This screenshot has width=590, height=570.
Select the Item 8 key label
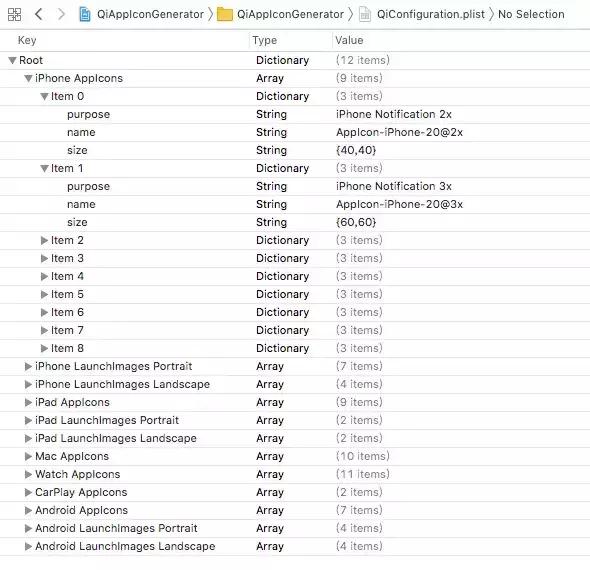click(67, 348)
